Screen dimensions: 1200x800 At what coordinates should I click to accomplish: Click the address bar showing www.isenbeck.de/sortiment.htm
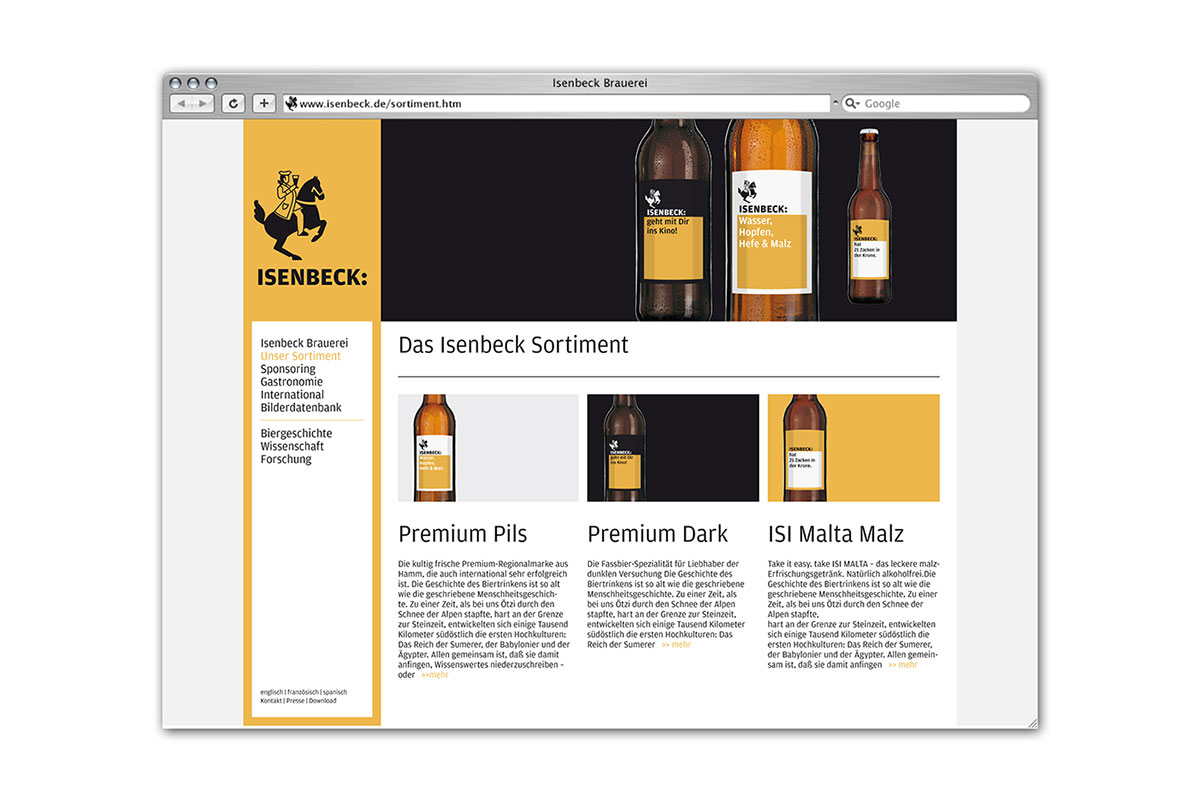[x=557, y=103]
